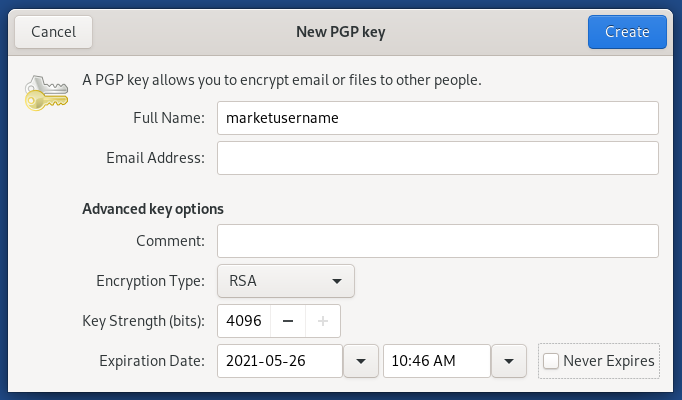Increase key strength with plus button
Image resolution: width=682 pixels, height=400 pixels.
[323, 321]
